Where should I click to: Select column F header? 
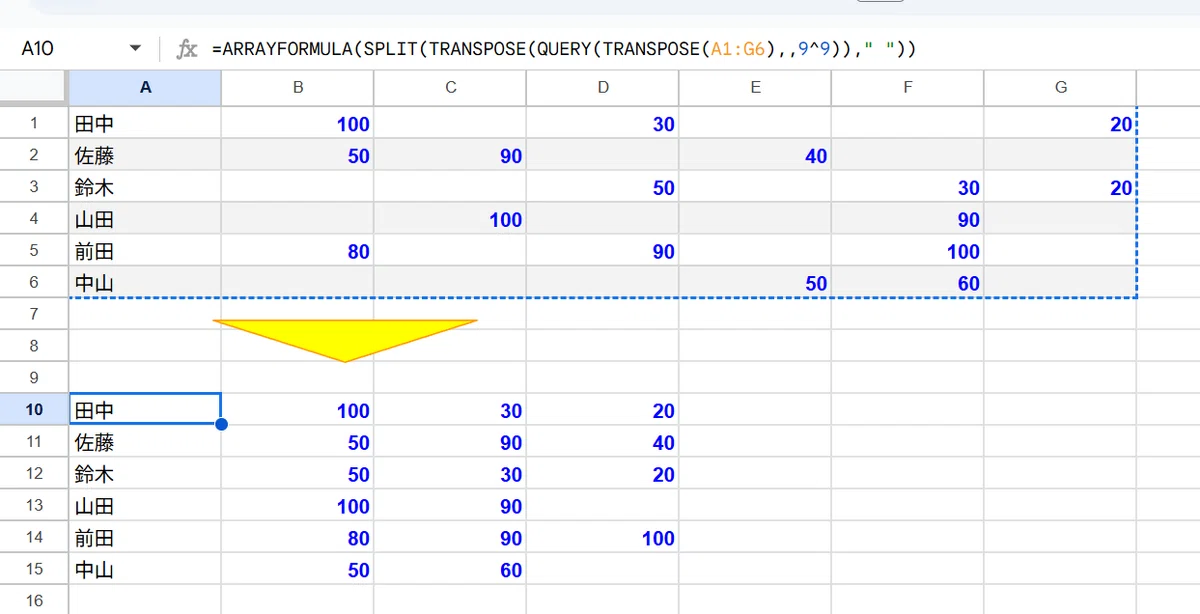click(908, 88)
